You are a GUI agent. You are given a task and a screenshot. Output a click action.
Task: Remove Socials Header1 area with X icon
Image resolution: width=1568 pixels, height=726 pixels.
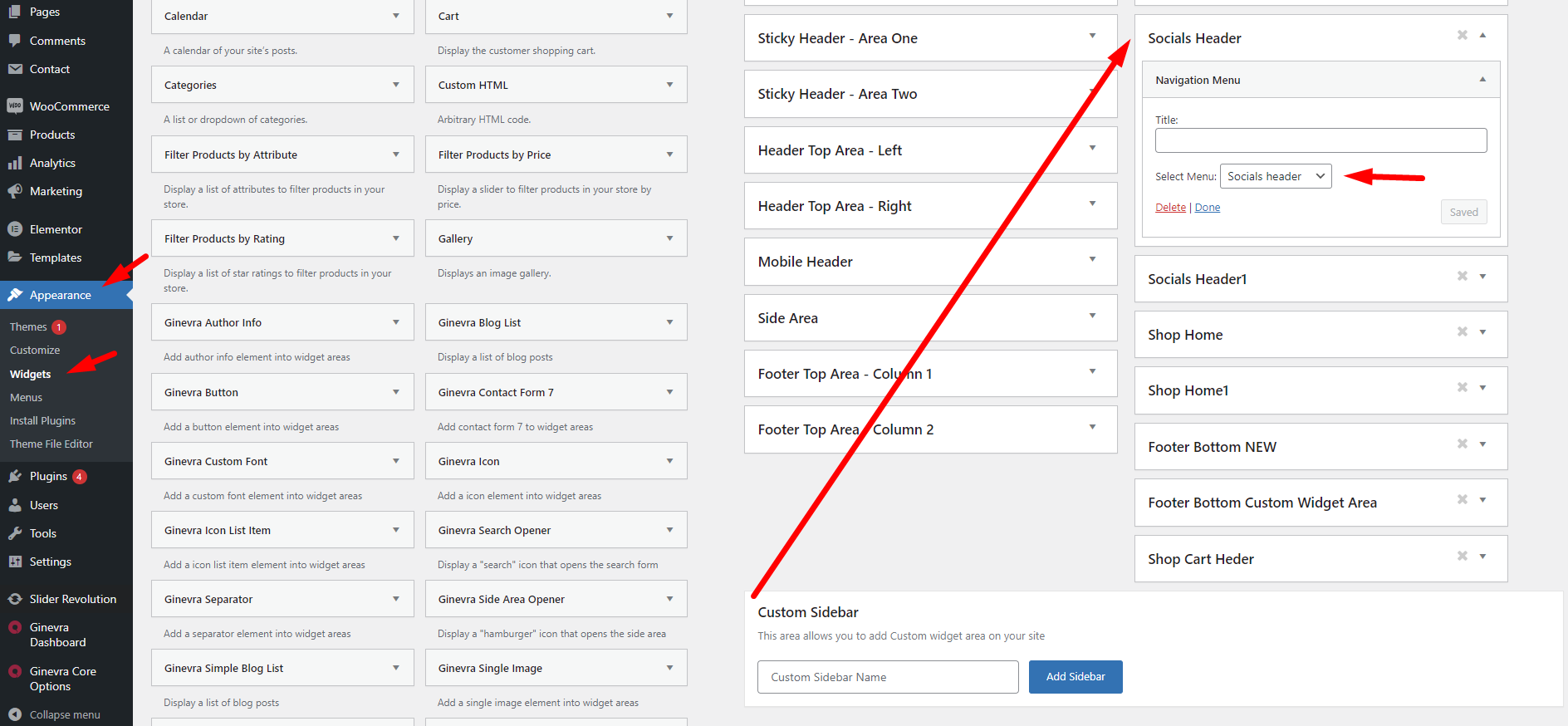1463,276
